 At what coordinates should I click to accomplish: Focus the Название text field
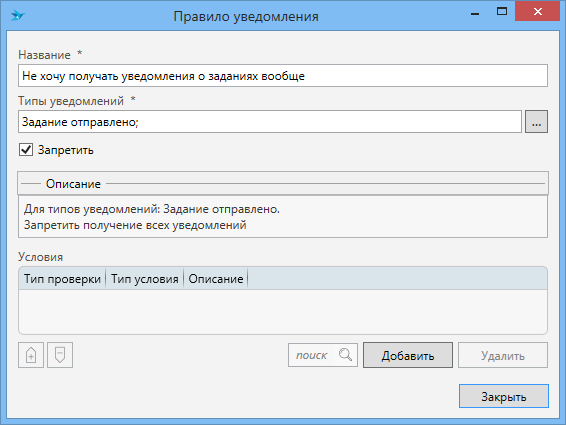point(283,76)
